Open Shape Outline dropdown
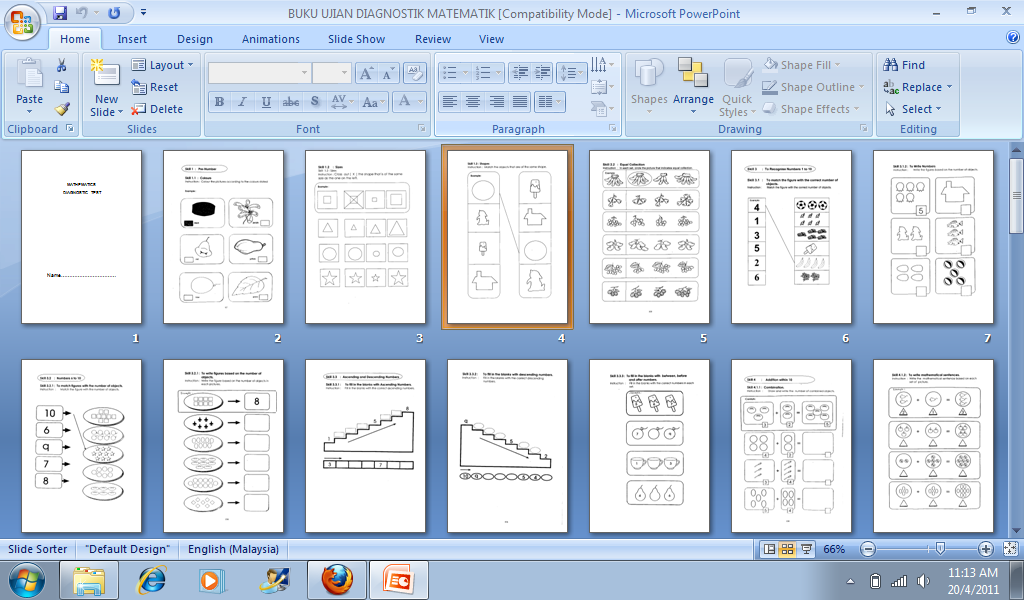This screenshot has width=1024, height=600. click(813, 87)
